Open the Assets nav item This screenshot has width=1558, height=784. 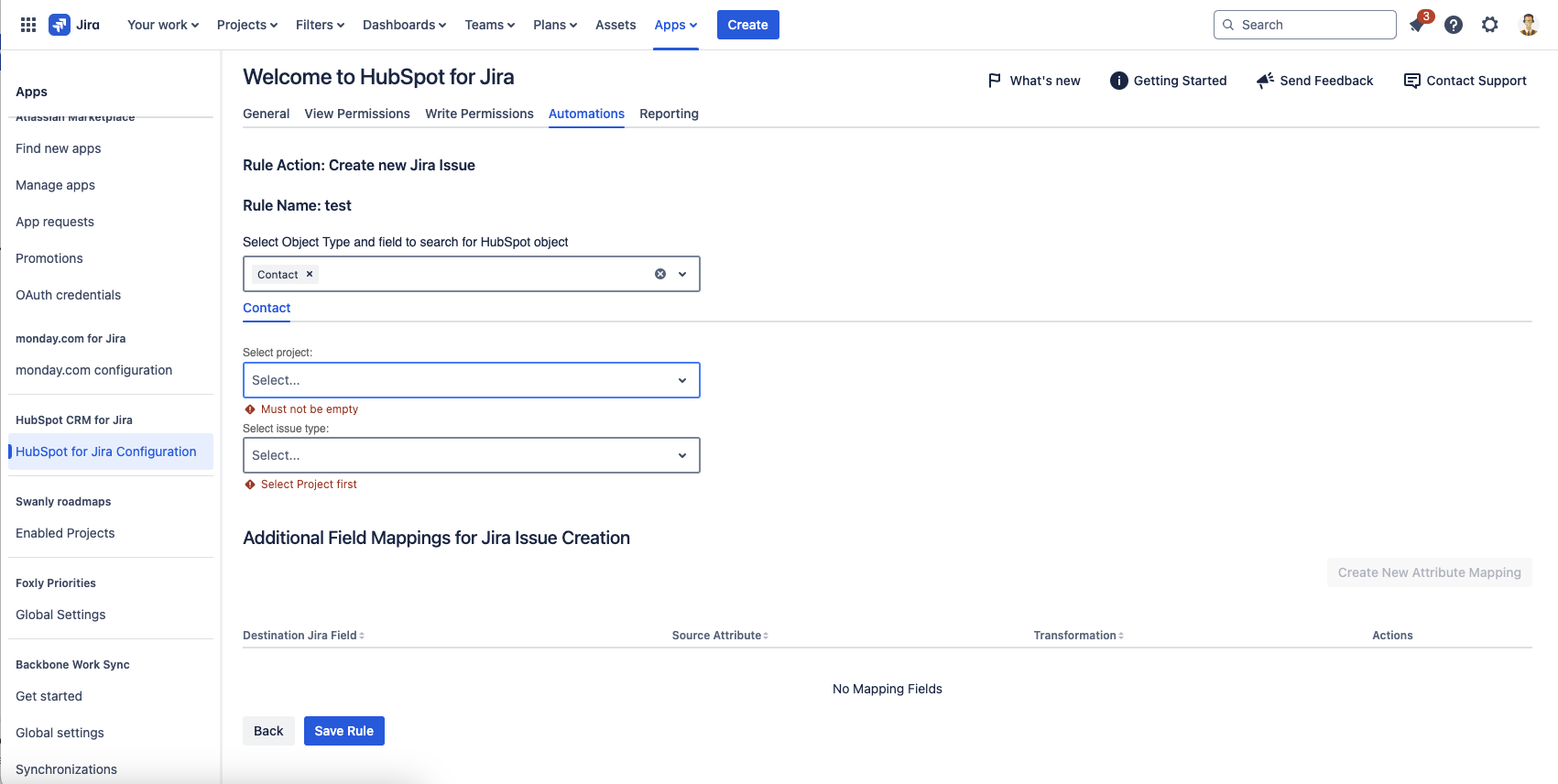tap(616, 25)
